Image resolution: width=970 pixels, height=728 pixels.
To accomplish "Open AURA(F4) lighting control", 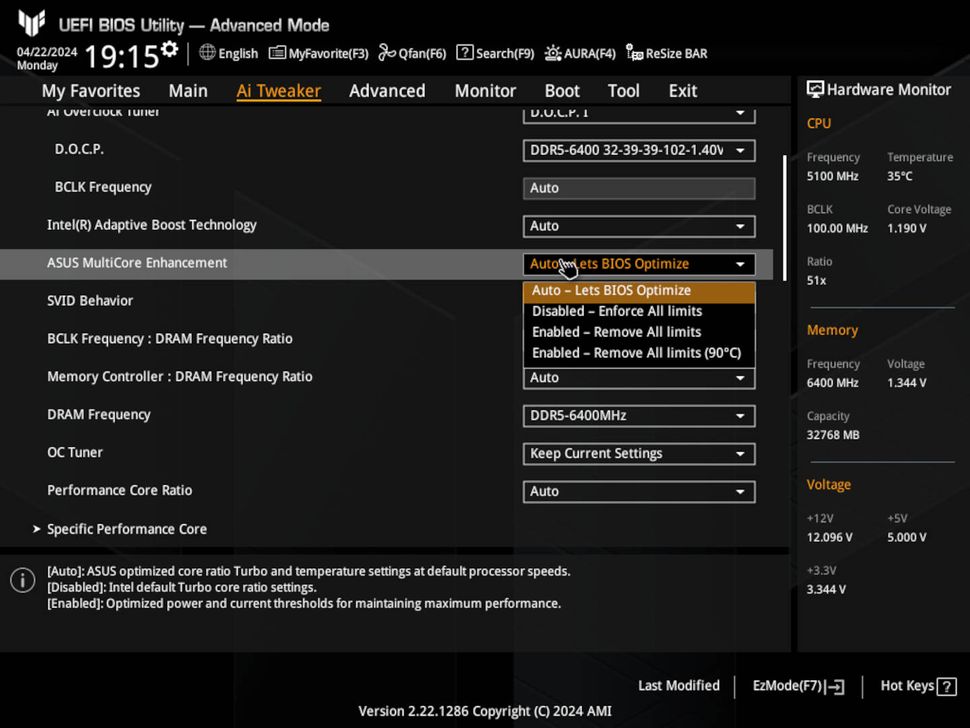I will [x=579, y=53].
